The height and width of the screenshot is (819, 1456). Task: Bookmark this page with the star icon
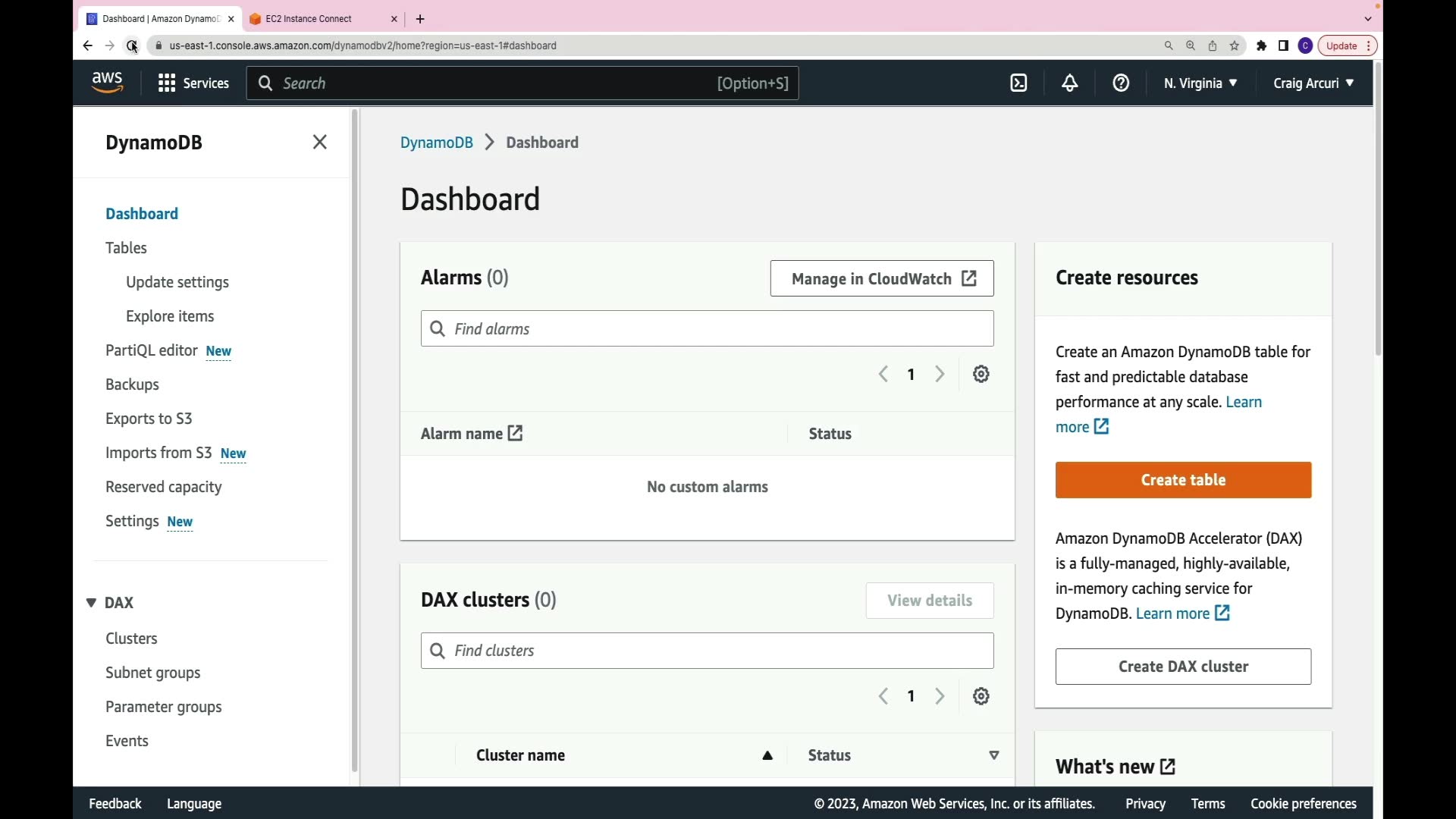(x=1234, y=45)
